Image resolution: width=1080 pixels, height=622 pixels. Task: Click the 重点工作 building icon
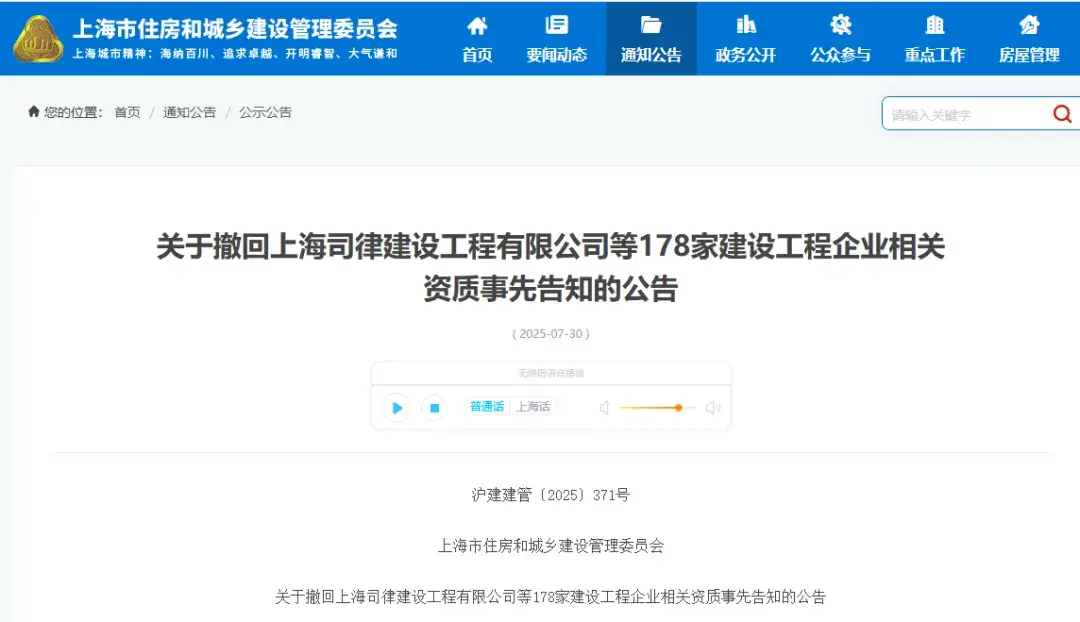click(935, 25)
